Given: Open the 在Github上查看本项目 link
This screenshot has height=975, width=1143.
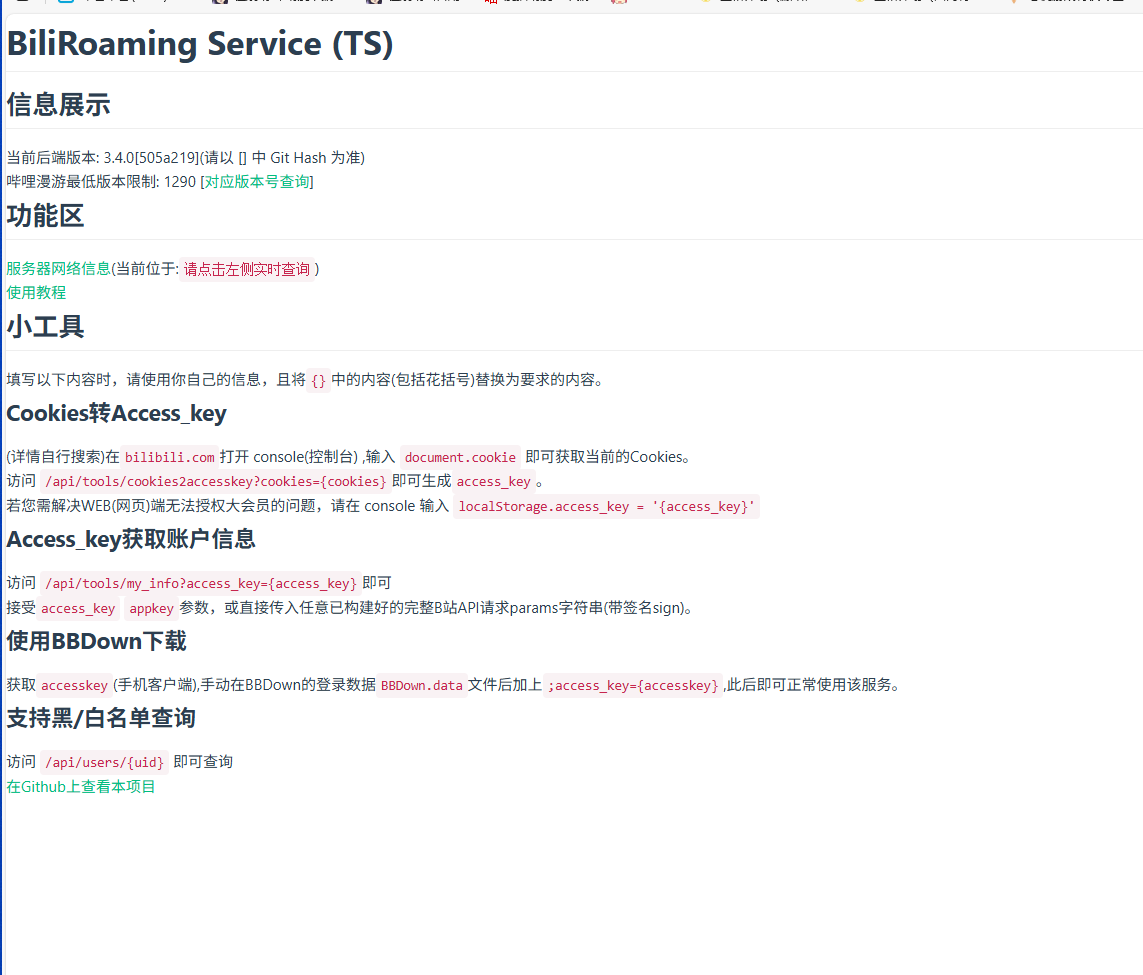Looking at the screenshot, I should click(x=80, y=786).
